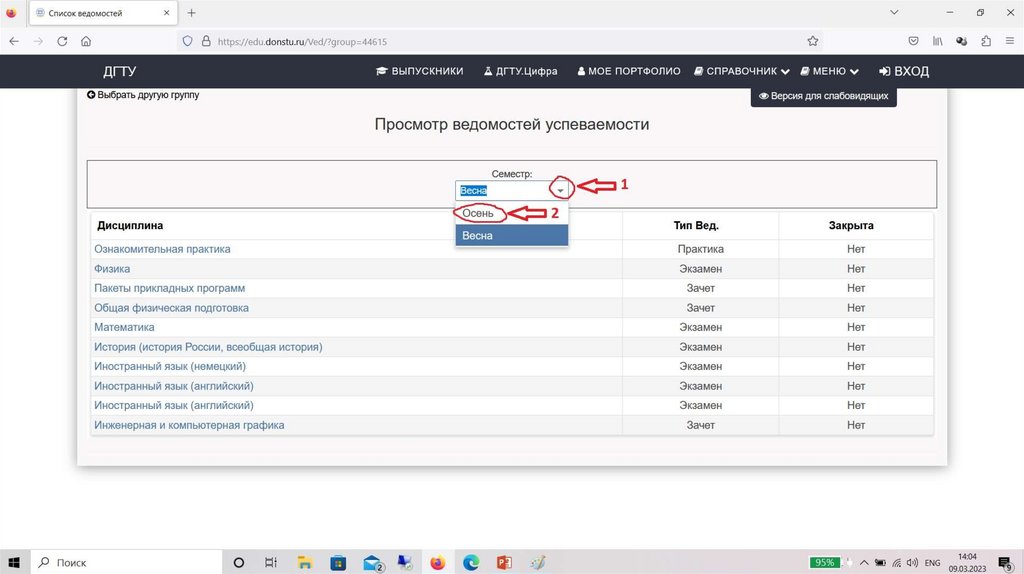Reload the page with the refresh icon
Image resolution: width=1024 pixels, height=574 pixels.
62,42
